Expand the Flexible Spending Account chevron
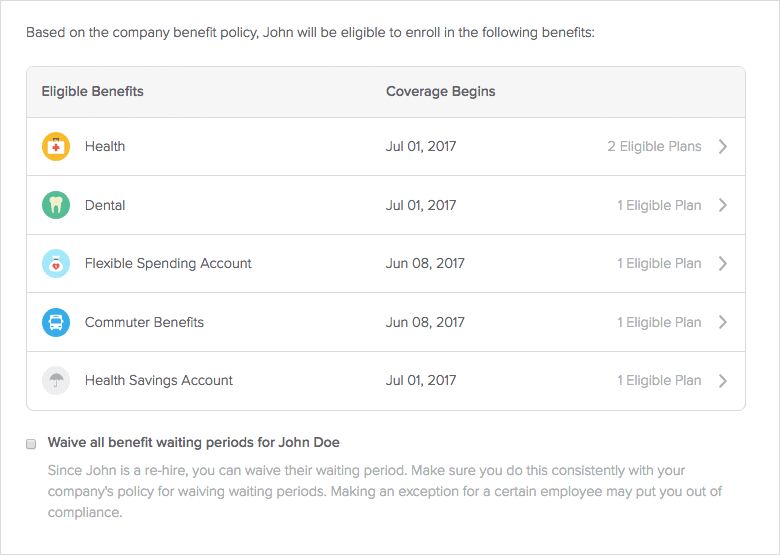The image size is (780, 555). pos(723,263)
